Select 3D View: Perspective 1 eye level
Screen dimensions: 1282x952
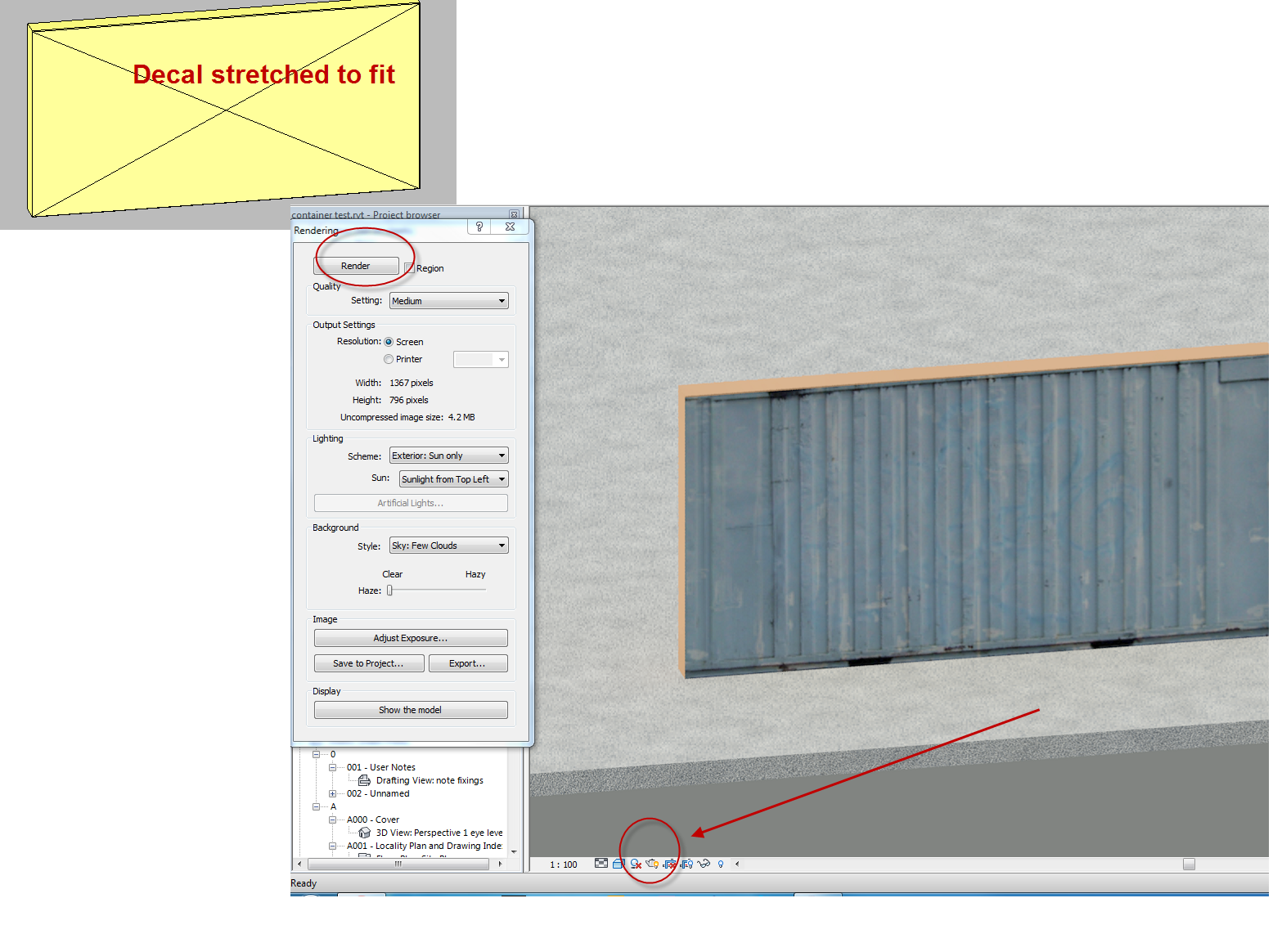point(439,833)
